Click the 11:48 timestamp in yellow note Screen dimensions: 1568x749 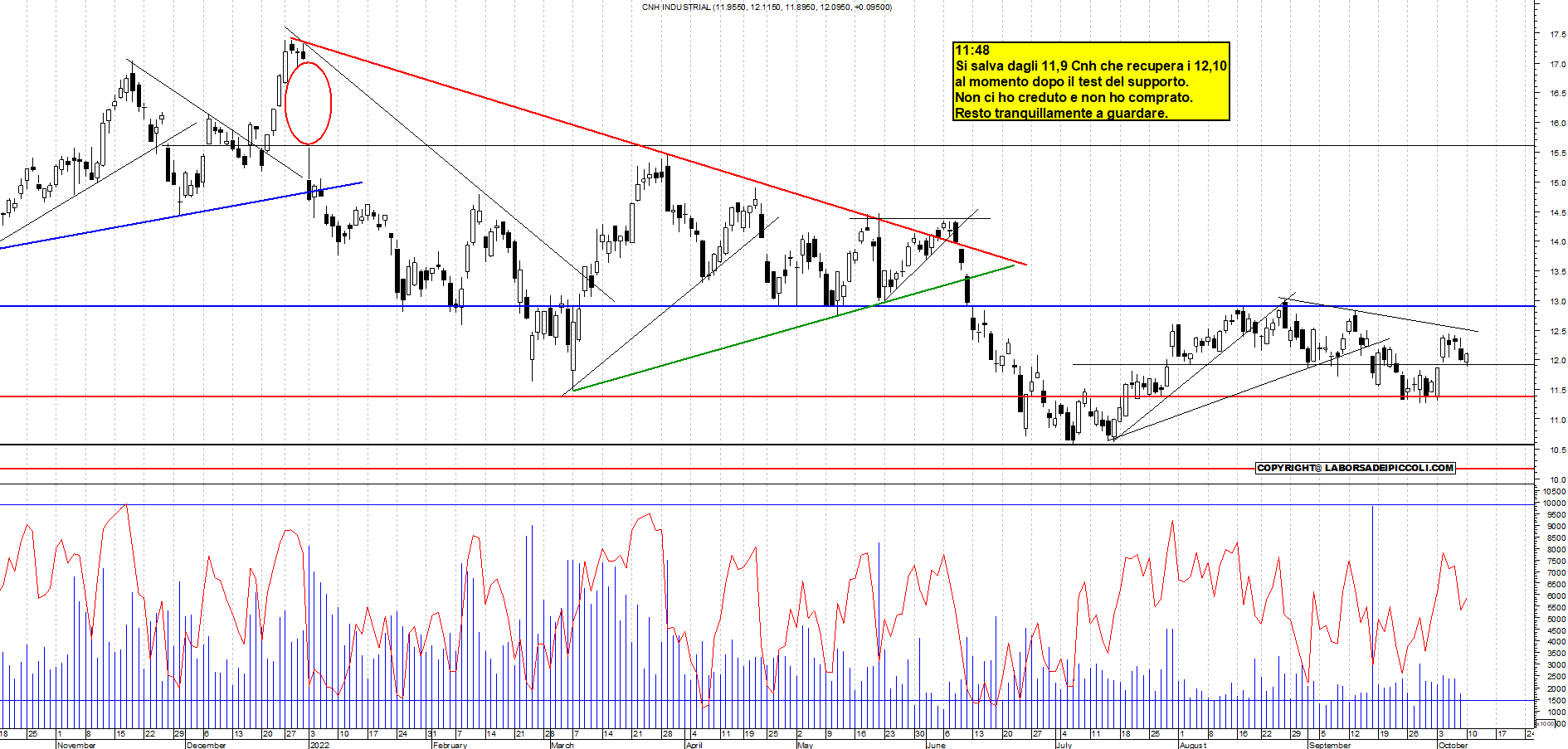click(x=972, y=50)
